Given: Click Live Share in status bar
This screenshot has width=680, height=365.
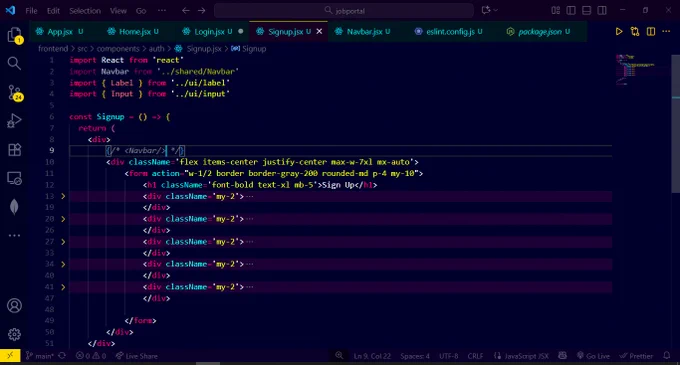Looking at the screenshot, I should click(137, 356).
